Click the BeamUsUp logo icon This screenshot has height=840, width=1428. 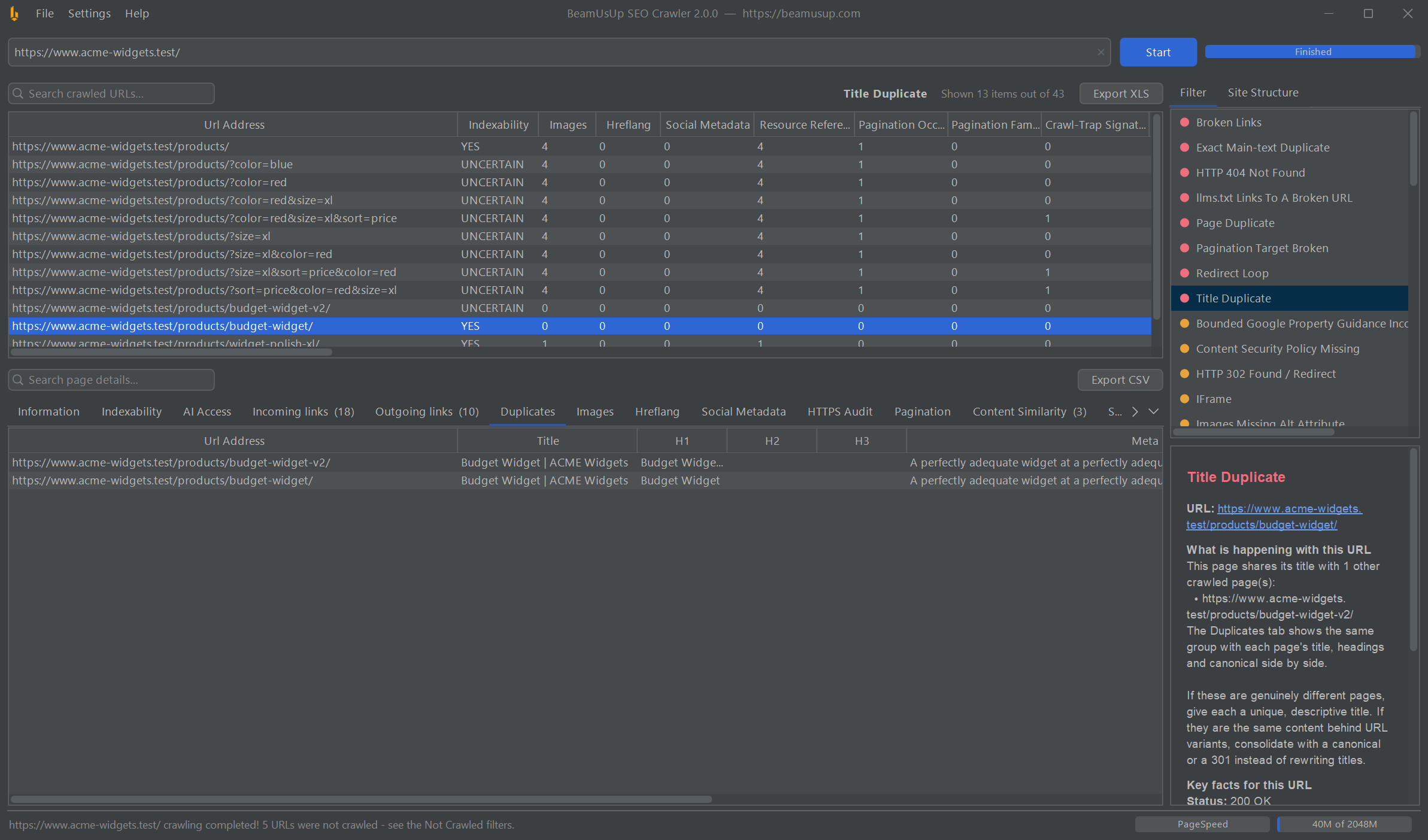coord(14,13)
